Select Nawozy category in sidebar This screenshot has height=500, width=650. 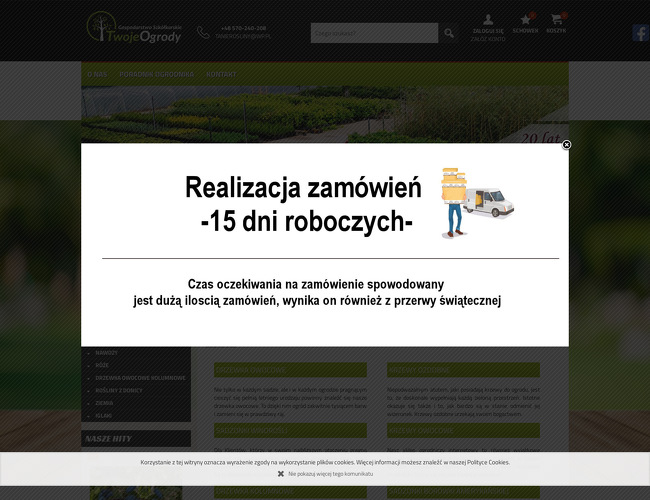pos(107,353)
